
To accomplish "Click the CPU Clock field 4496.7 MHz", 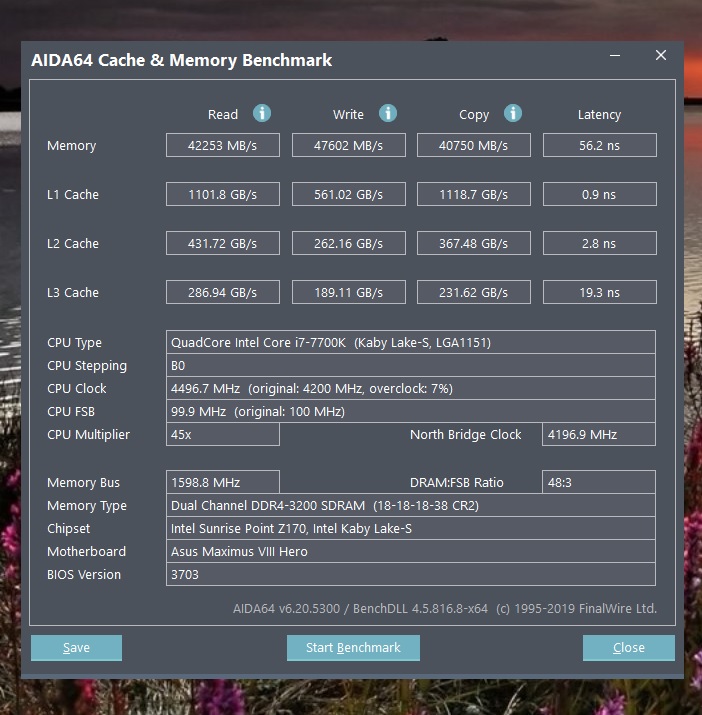I will [x=411, y=388].
